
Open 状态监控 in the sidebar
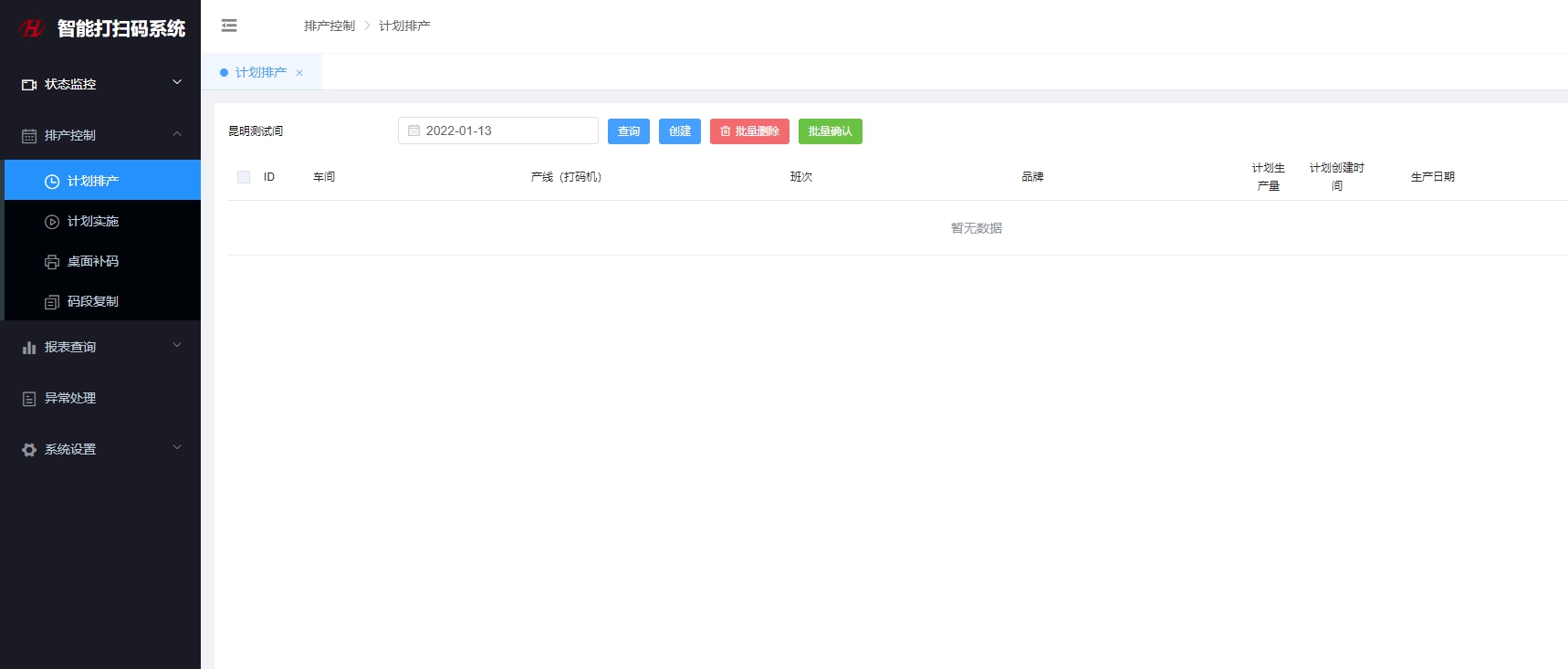coord(100,84)
